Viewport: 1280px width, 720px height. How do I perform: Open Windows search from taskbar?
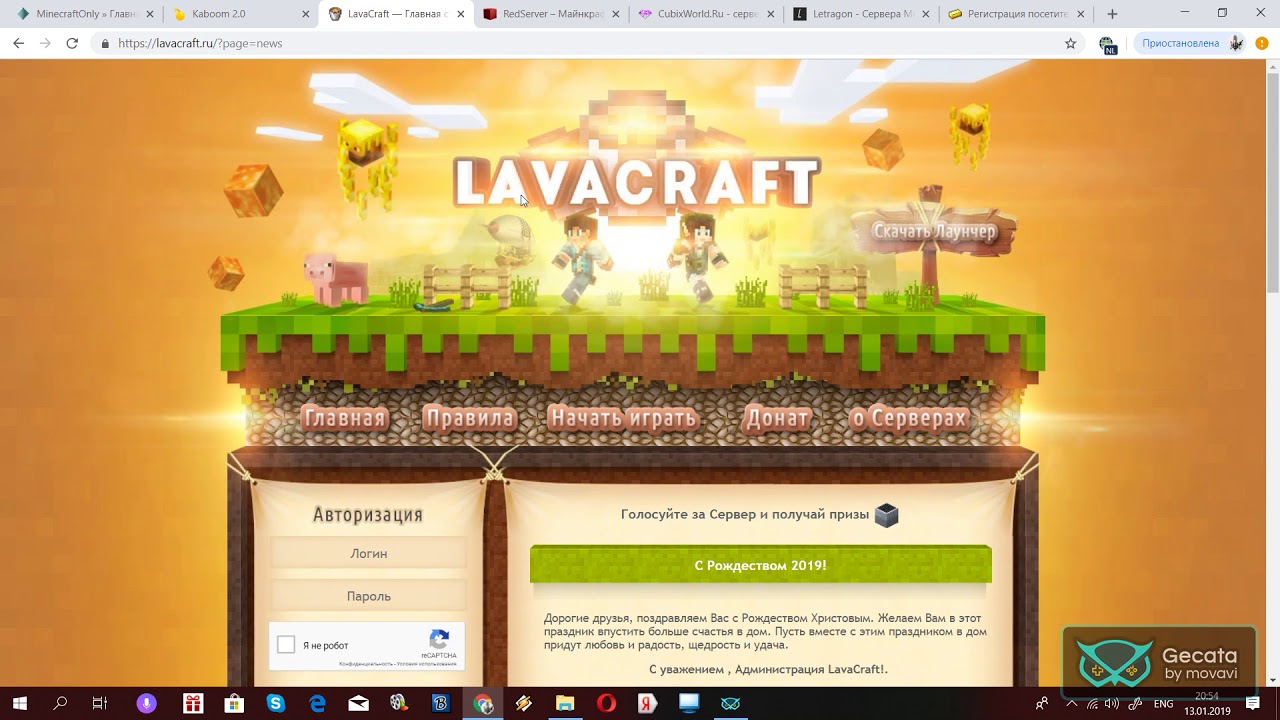tap(60, 704)
